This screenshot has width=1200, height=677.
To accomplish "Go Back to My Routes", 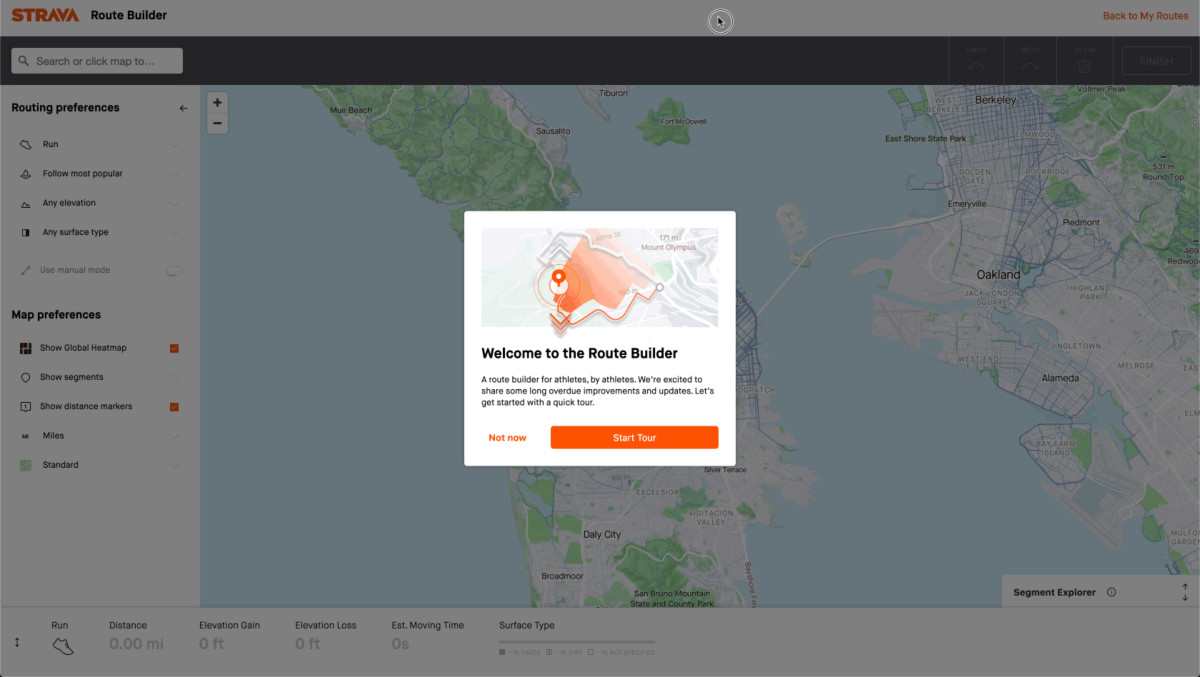I will tap(1145, 16).
